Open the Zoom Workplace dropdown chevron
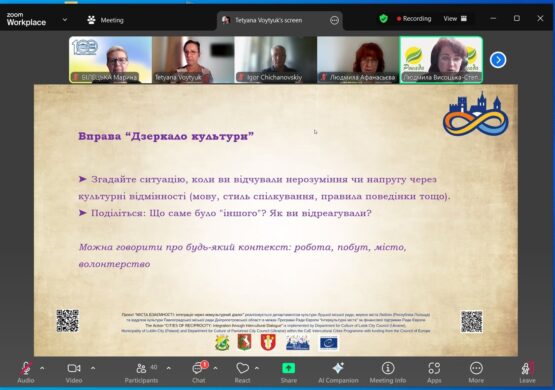This screenshot has height=390, width=555. [x=65, y=20]
